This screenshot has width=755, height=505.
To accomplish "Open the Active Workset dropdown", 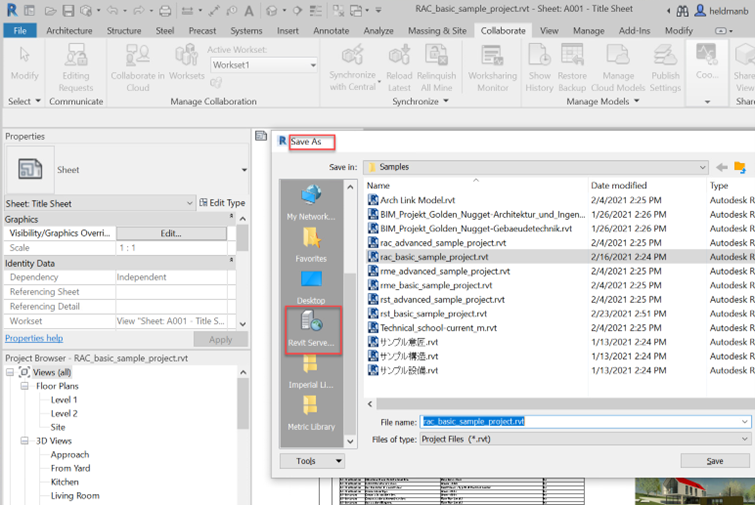I will pos(313,65).
